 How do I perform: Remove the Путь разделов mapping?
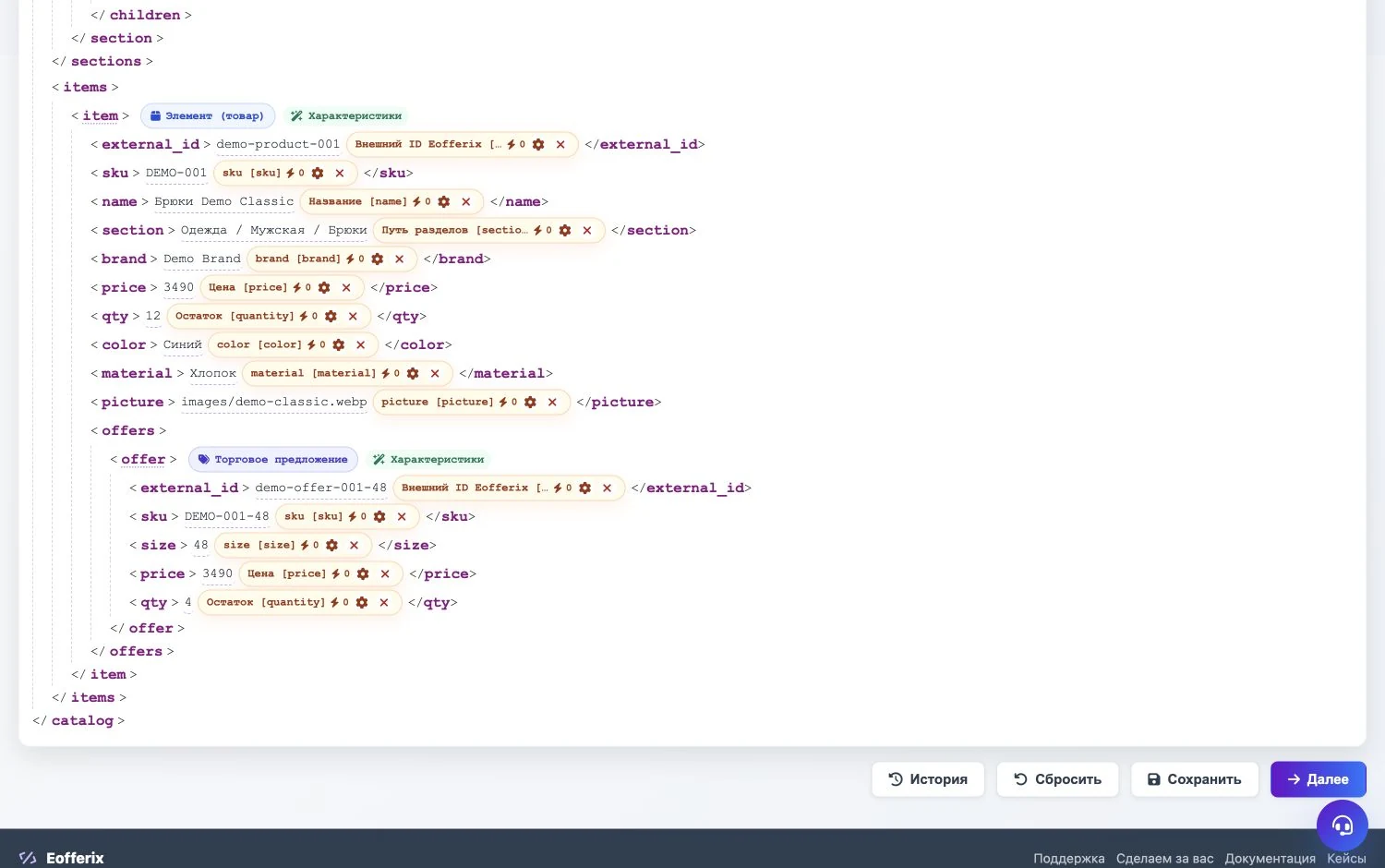pos(587,231)
